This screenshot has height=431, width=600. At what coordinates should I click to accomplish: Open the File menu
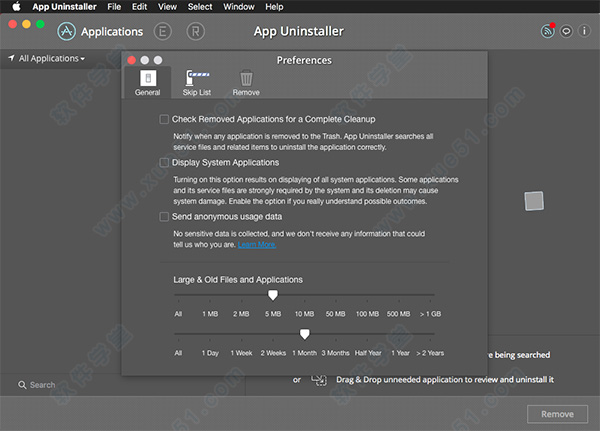coord(114,7)
